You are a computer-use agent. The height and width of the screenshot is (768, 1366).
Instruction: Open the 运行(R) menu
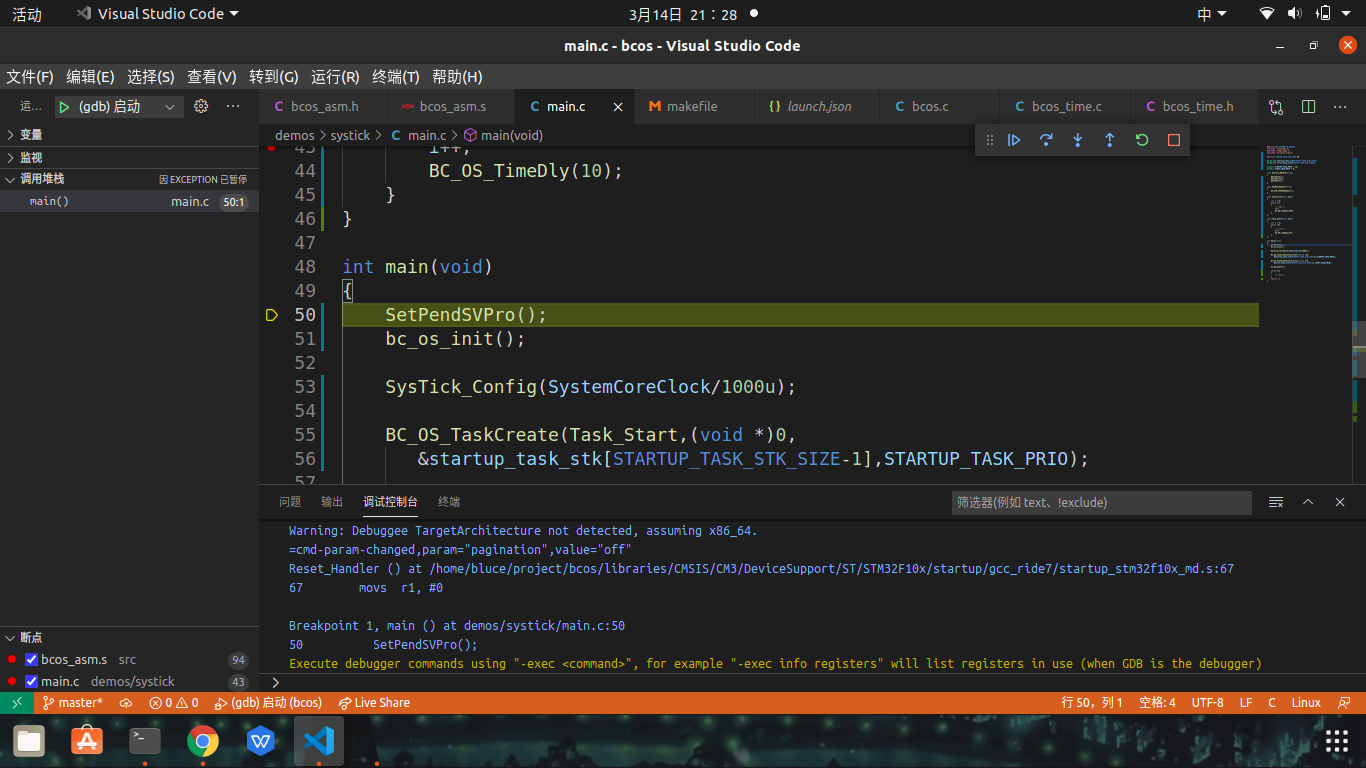pyautogui.click(x=335, y=77)
